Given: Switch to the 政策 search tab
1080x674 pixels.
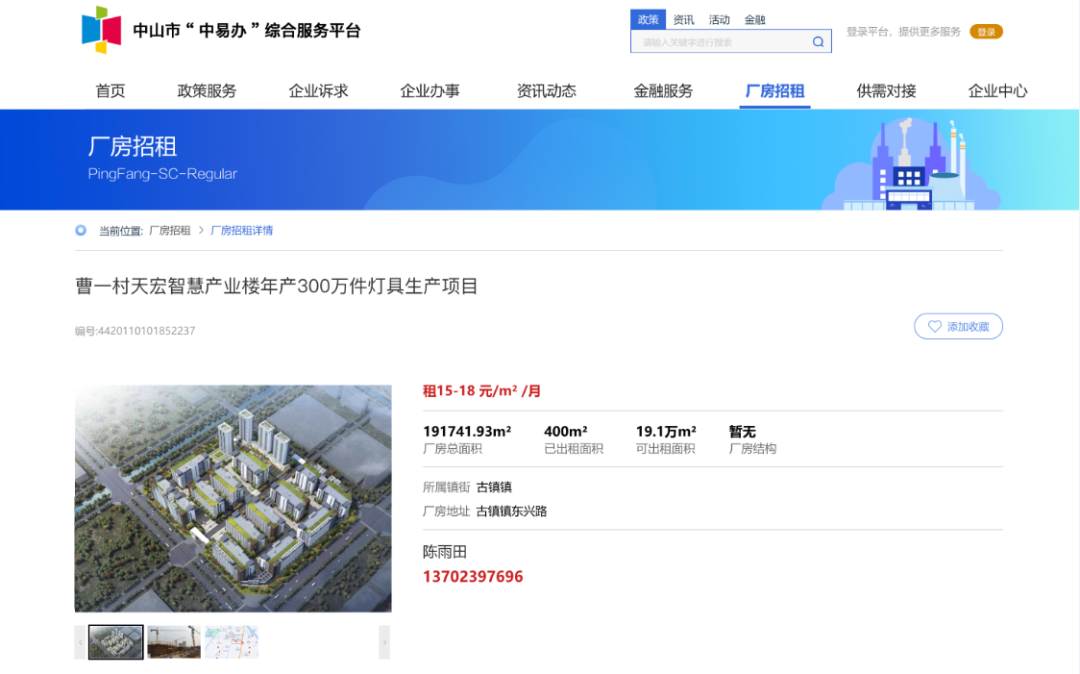Looking at the screenshot, I should pos(647,19).
